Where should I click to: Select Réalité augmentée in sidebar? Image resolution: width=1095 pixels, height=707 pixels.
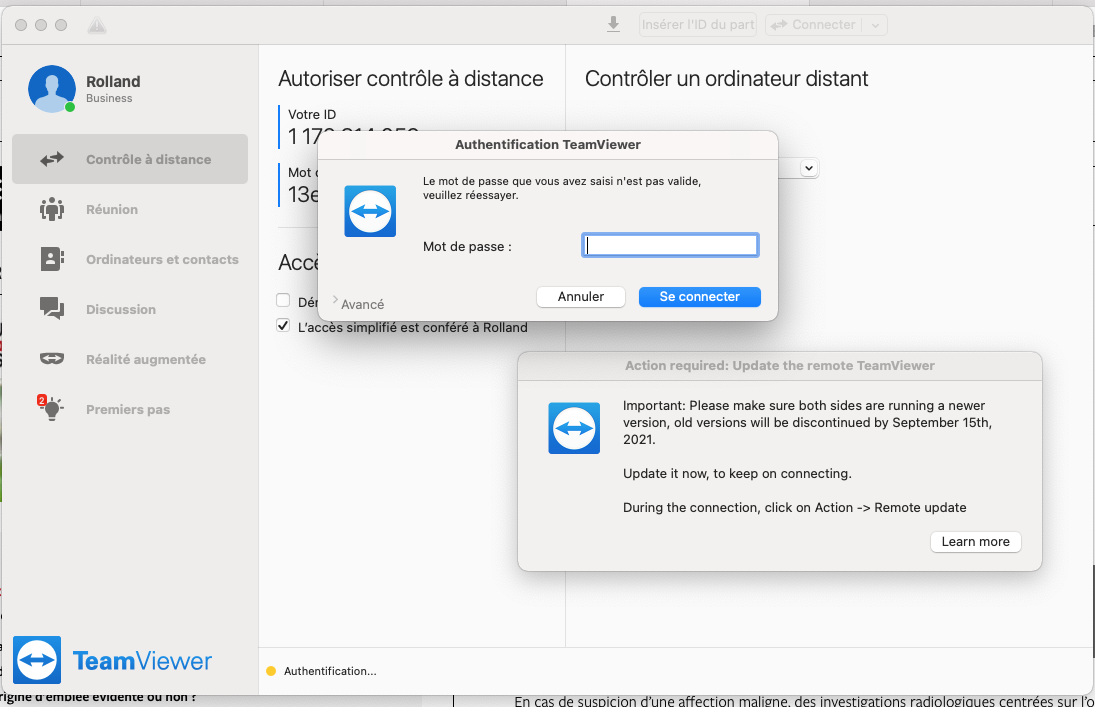tap(130, 359)
